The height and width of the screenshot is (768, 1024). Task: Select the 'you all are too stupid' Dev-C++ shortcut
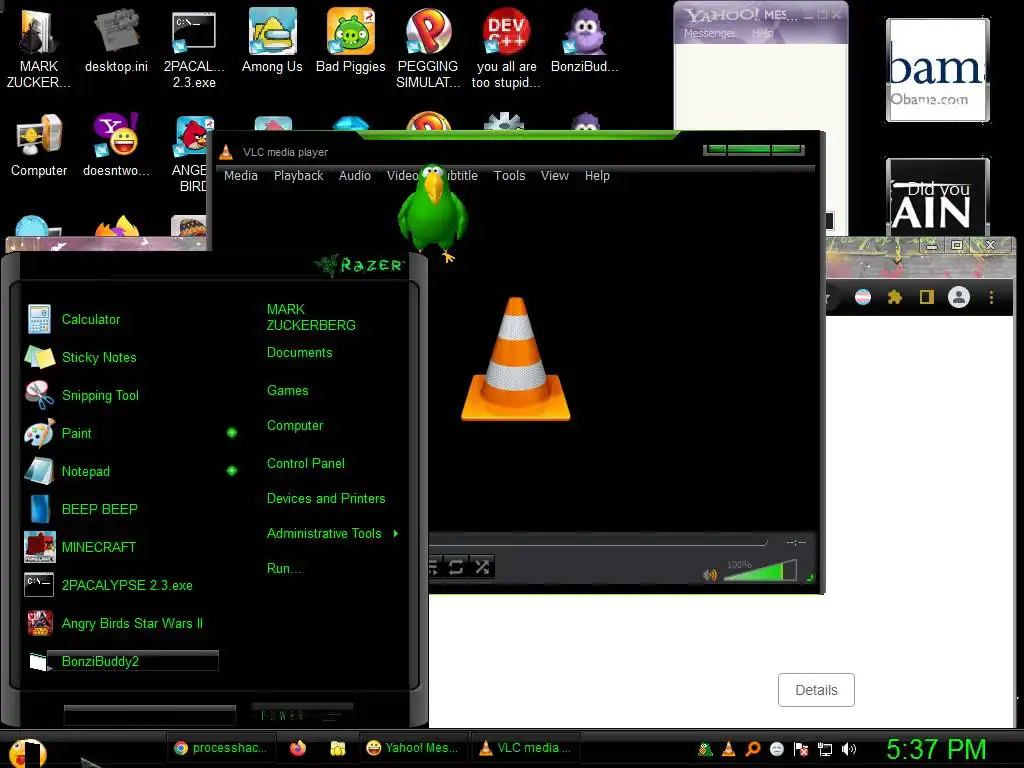(506, 48)
